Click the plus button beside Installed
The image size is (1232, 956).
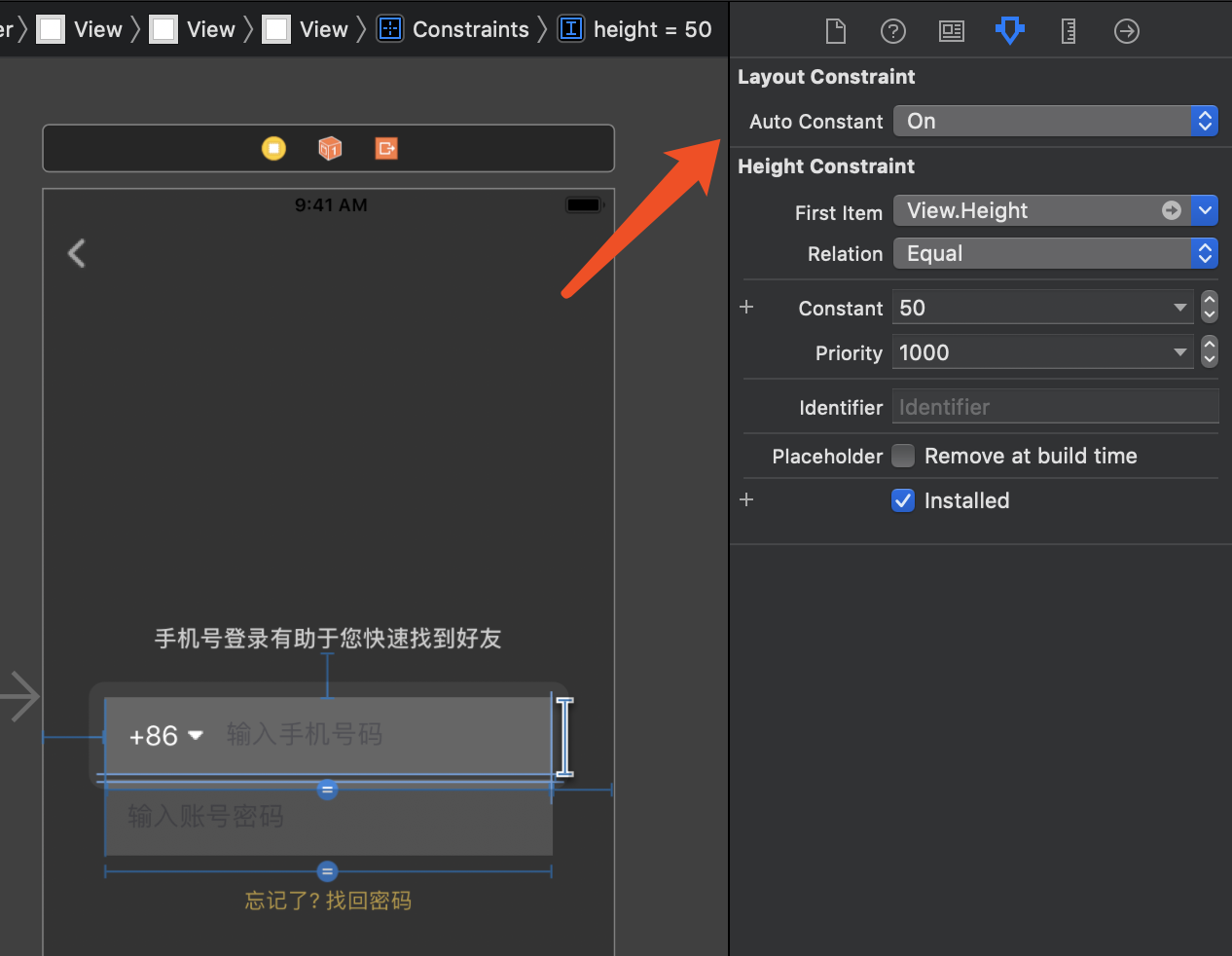tap(746, 499)
